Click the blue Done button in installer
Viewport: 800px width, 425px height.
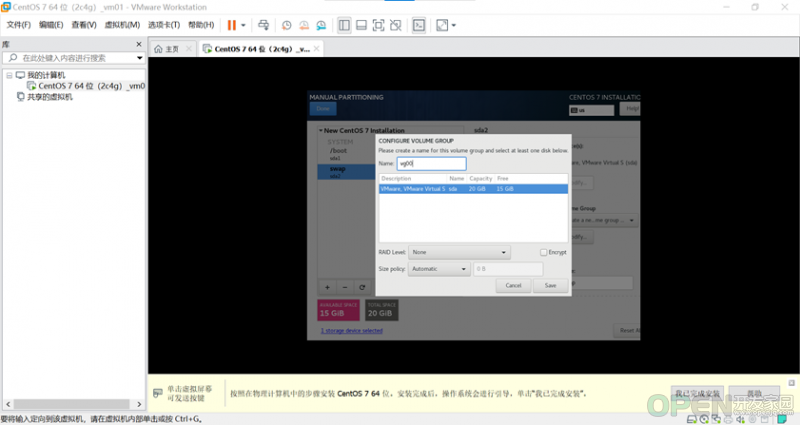click(x=323, y=108)
